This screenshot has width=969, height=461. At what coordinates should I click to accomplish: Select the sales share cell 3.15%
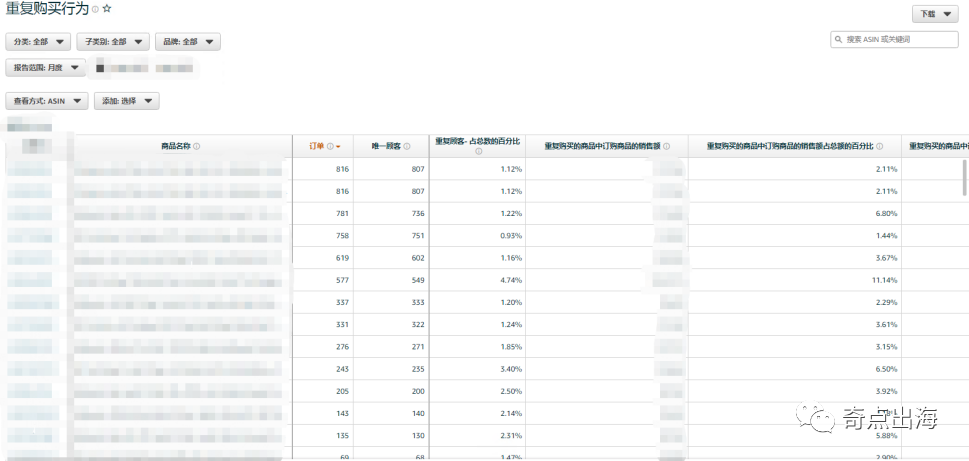[886, 347]
